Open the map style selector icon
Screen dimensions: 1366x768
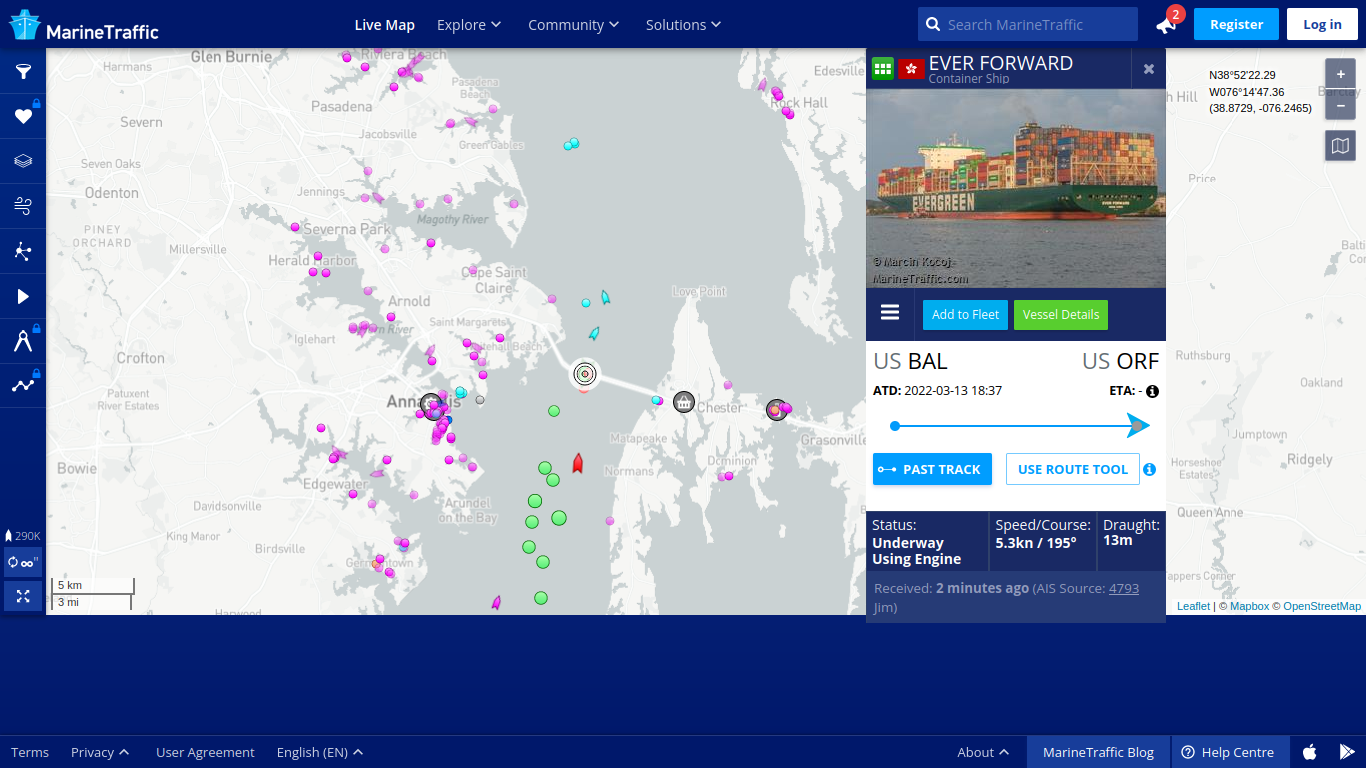coord(1341,146)
